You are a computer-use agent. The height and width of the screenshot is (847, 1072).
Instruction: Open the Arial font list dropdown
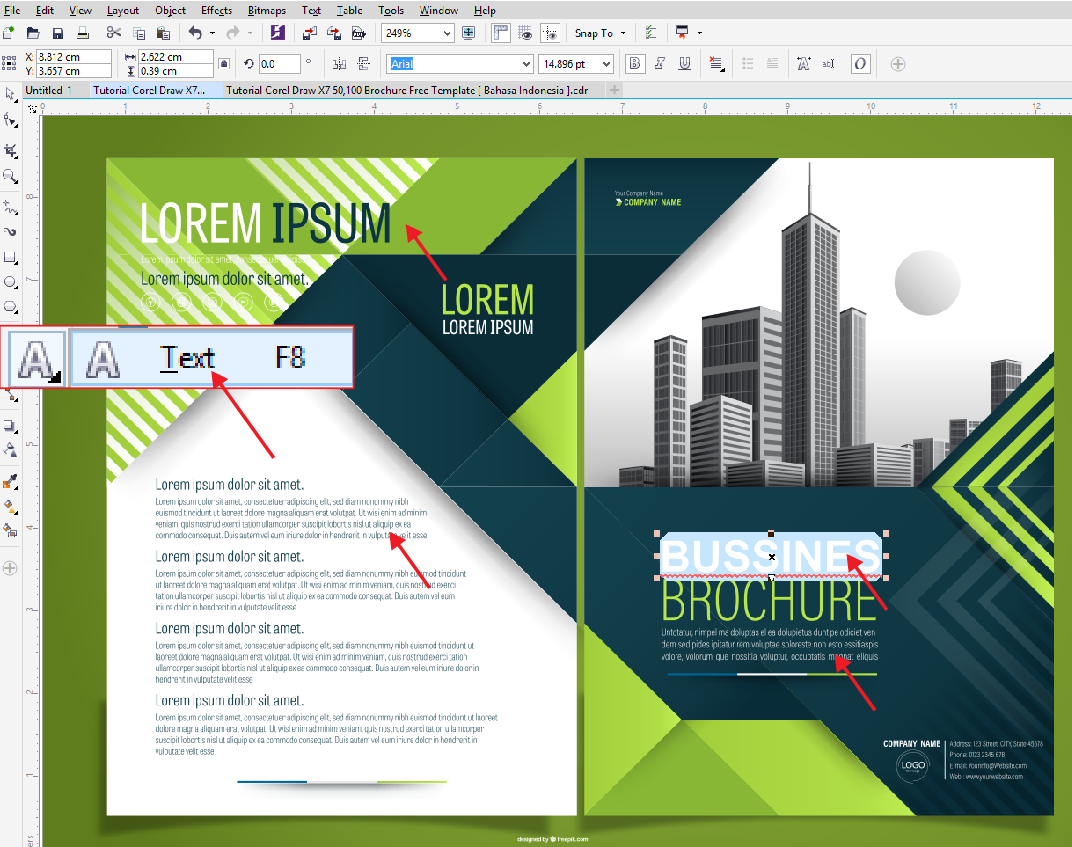click(524, 63)
